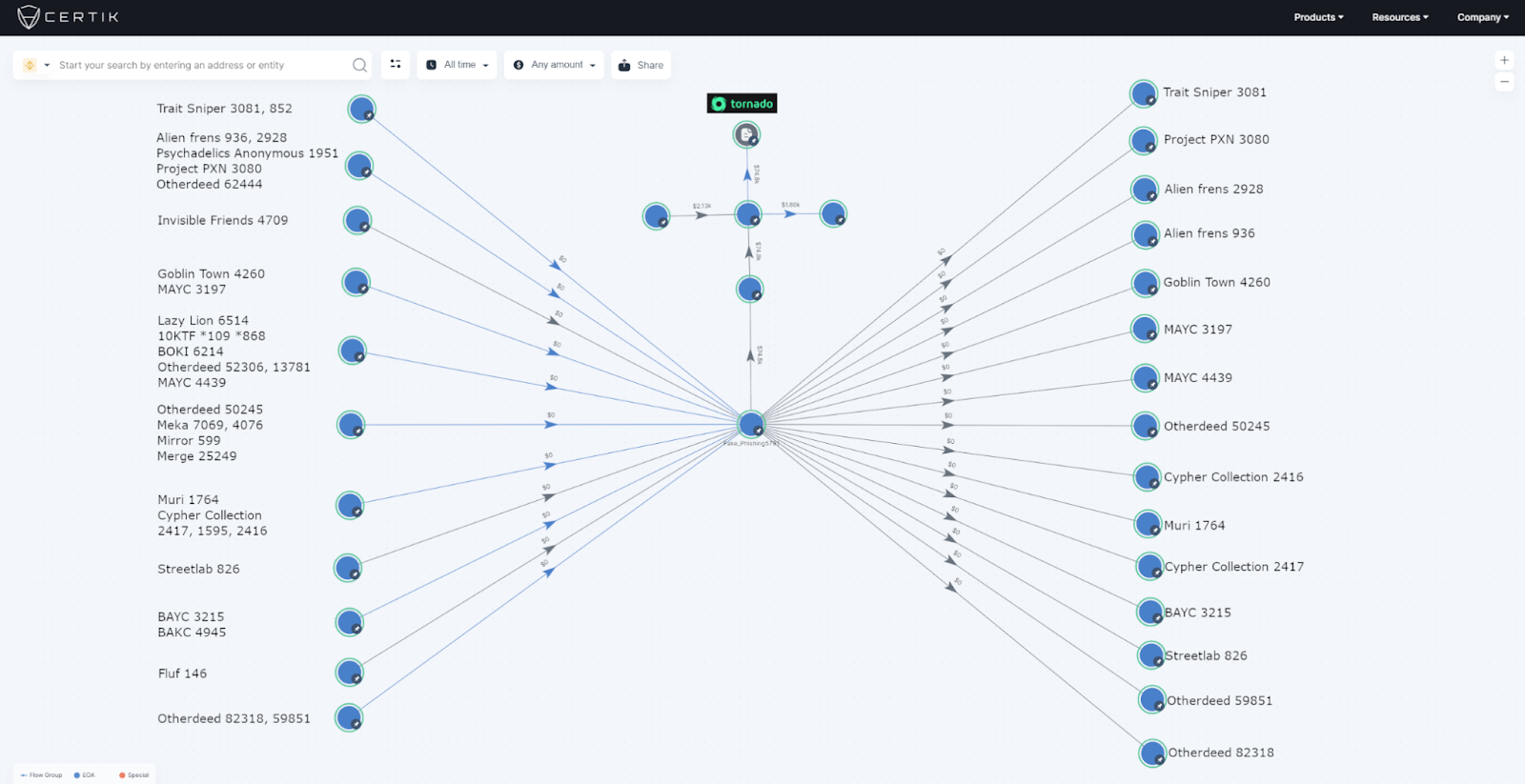The image size is (1525, 784).
Task: Click the Psychadelics Anonymous 1951 label
Action: point(248,153)
